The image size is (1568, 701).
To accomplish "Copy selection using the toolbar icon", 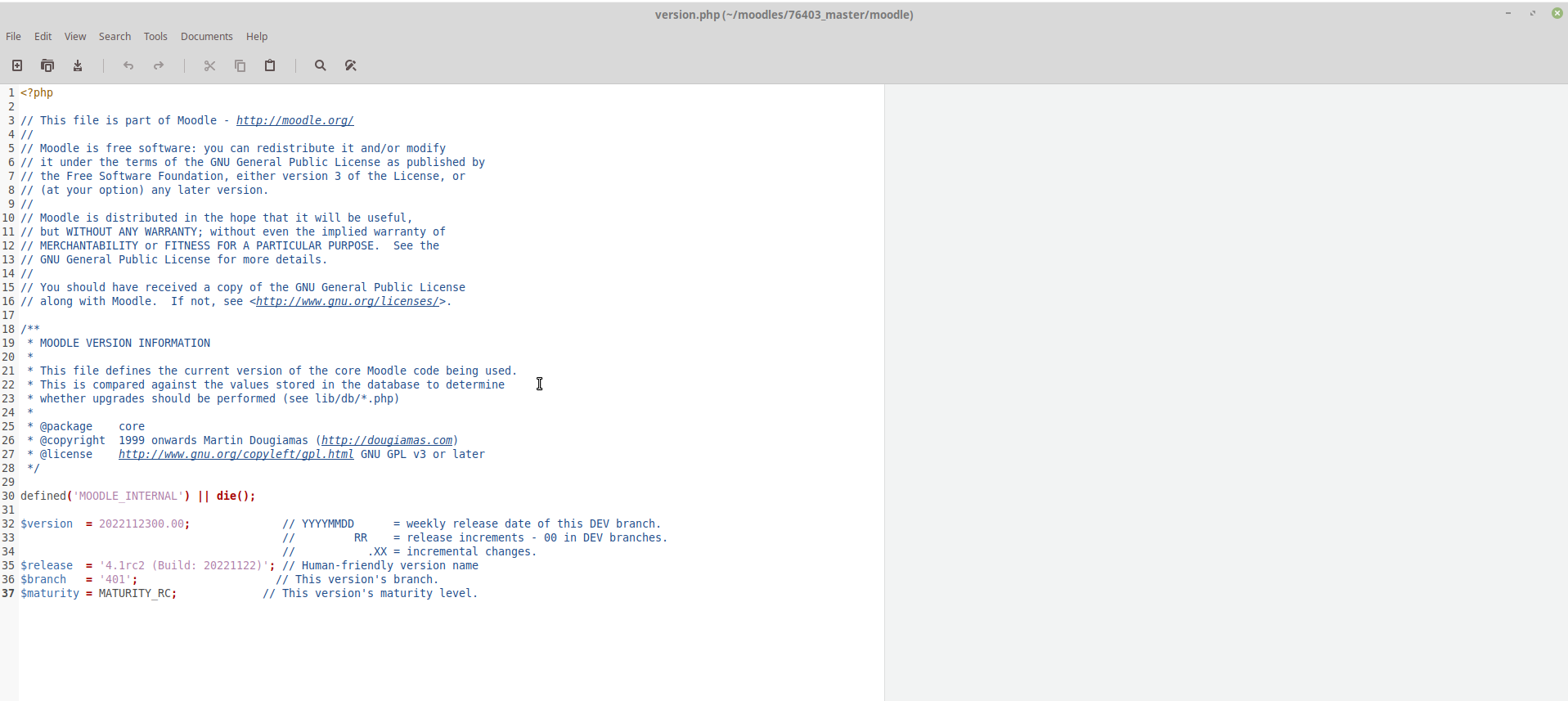I will click(x=240, y=65).
